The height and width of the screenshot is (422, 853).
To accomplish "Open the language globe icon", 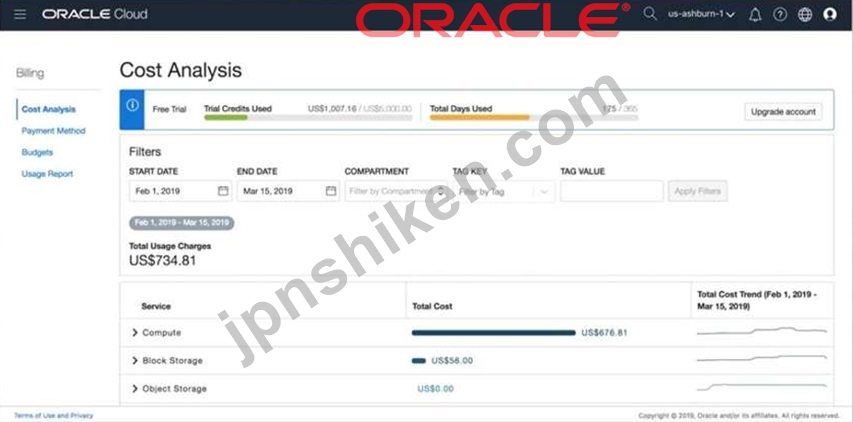I will (805, 15).
